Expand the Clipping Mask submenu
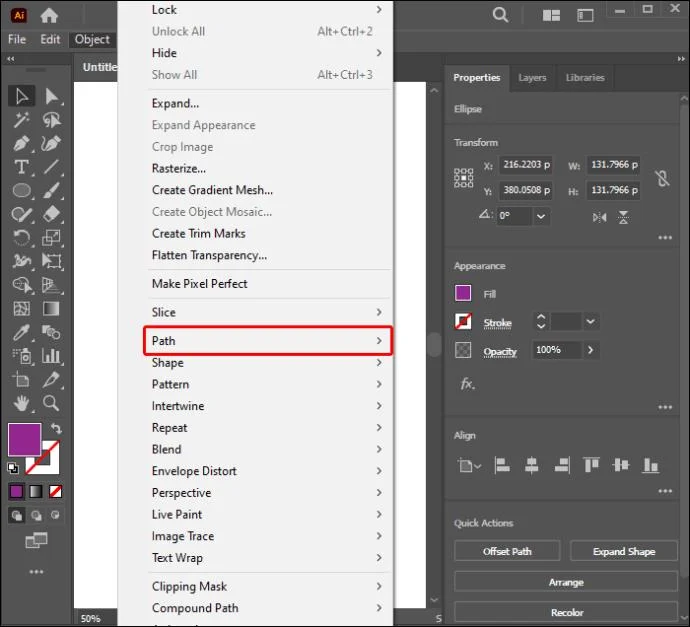690x627 pixels. 267,586
